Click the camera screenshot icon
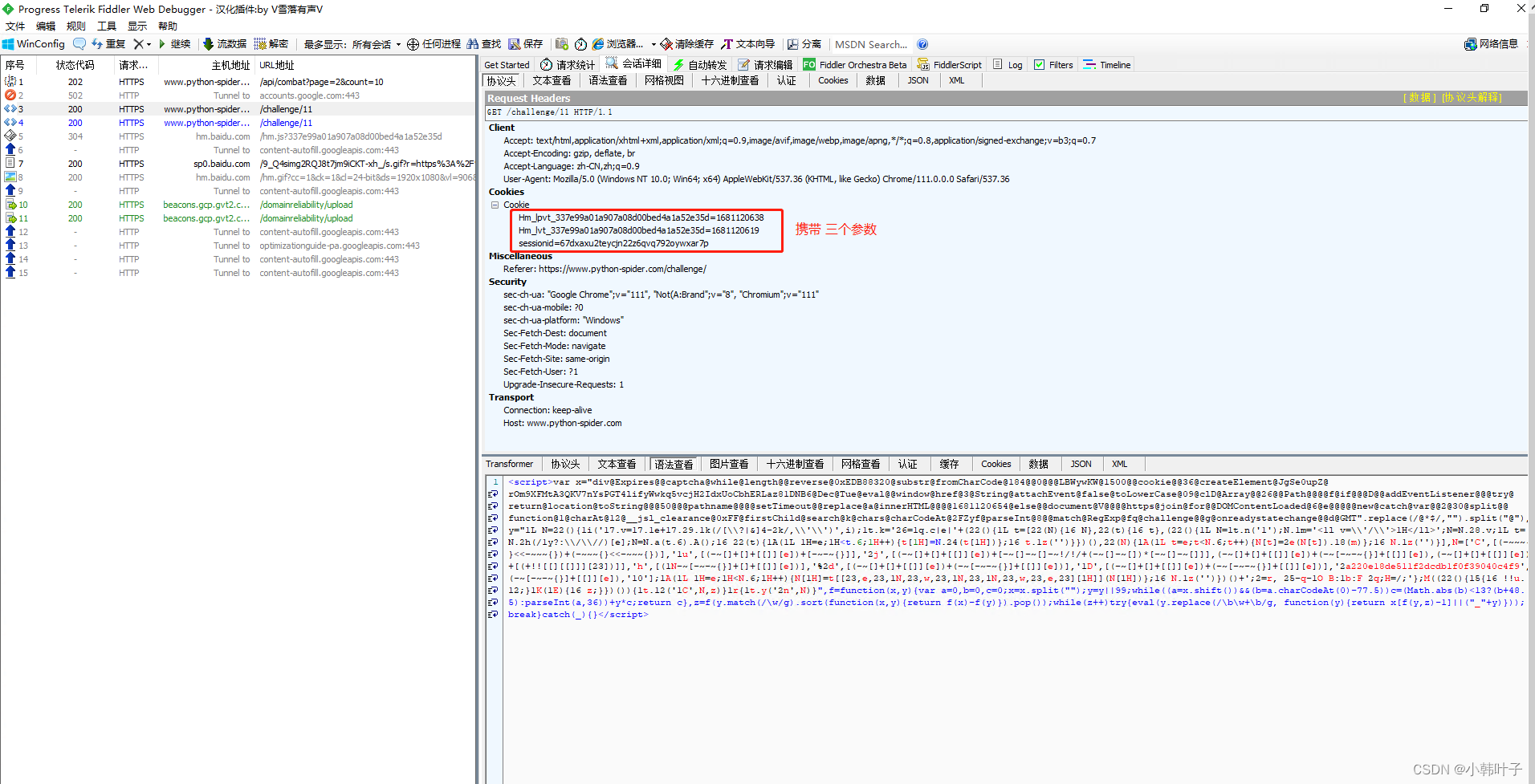Image resolution: width=1535 pixels, height=784 pixels. (562, 44)
